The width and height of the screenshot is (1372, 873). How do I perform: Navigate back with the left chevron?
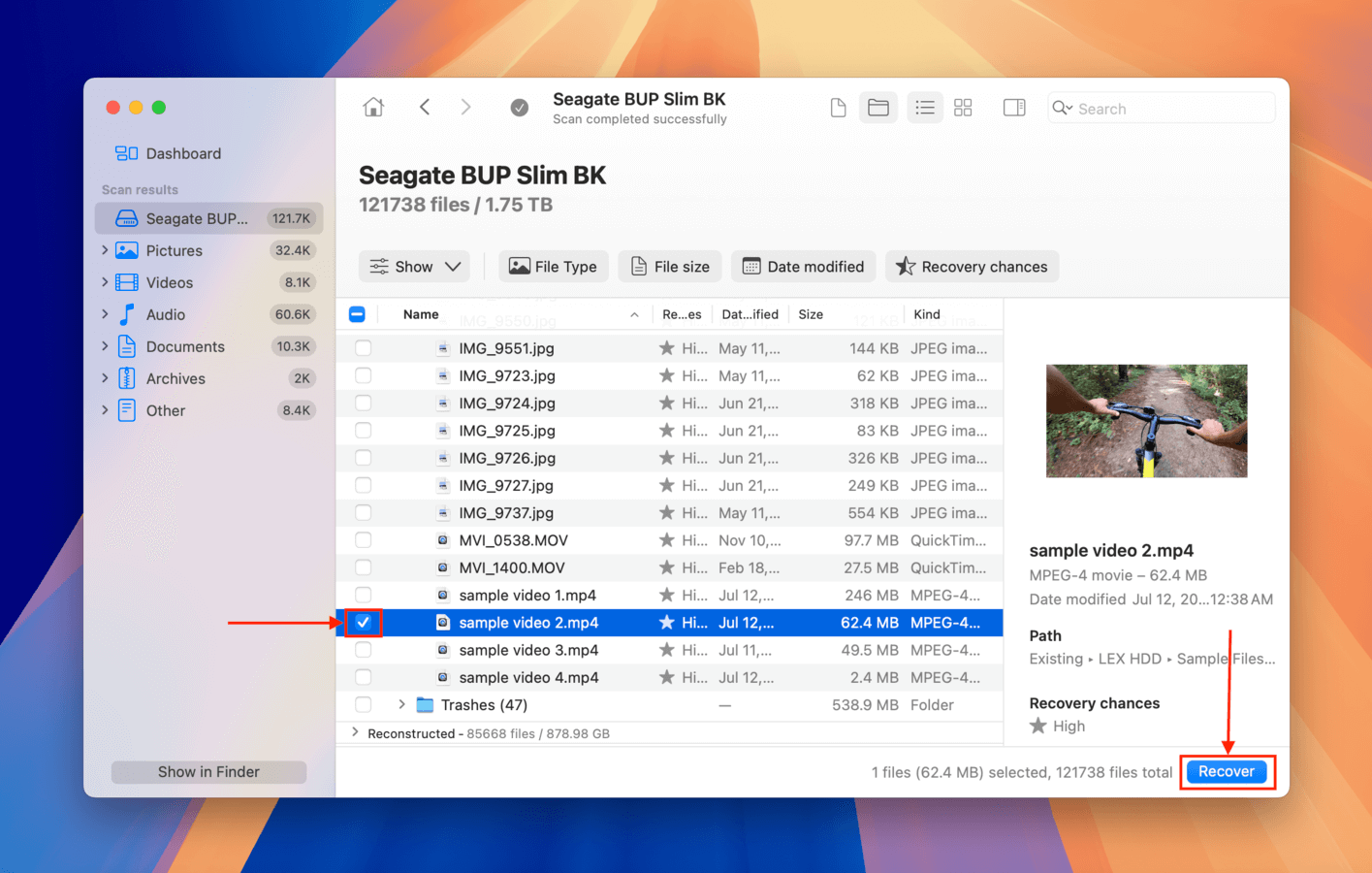[425, 107]
